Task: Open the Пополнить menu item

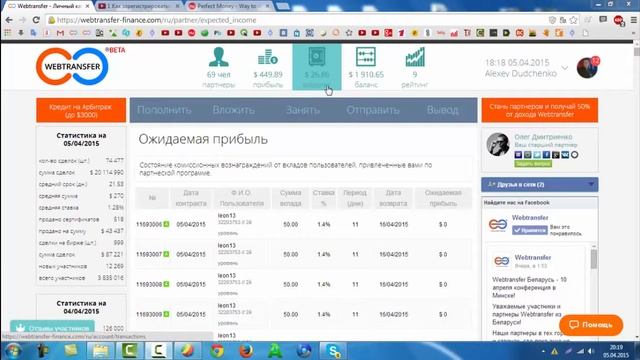Action: tap(164, 110)
